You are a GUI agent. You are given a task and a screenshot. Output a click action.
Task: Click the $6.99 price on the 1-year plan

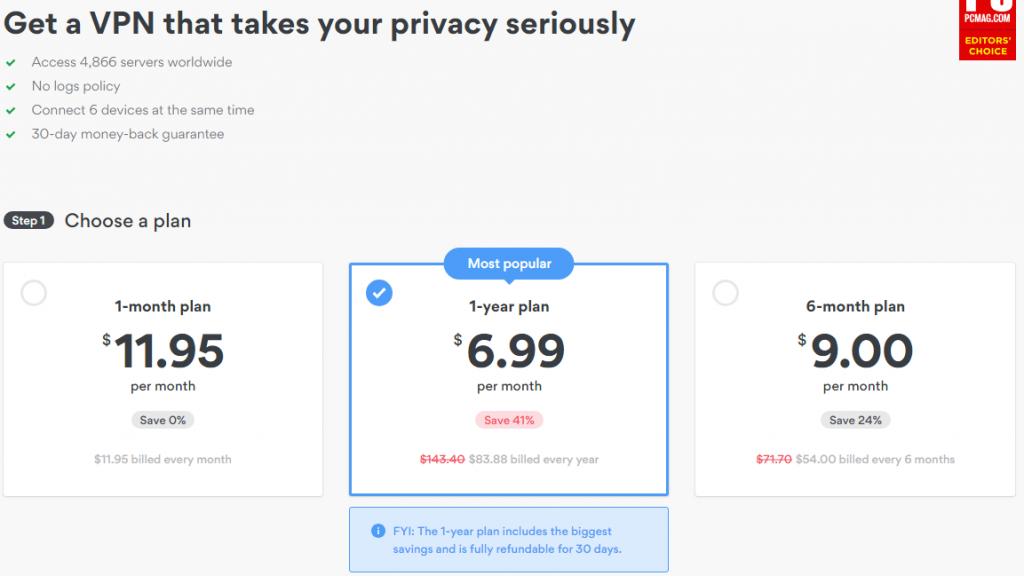[509, 351]
